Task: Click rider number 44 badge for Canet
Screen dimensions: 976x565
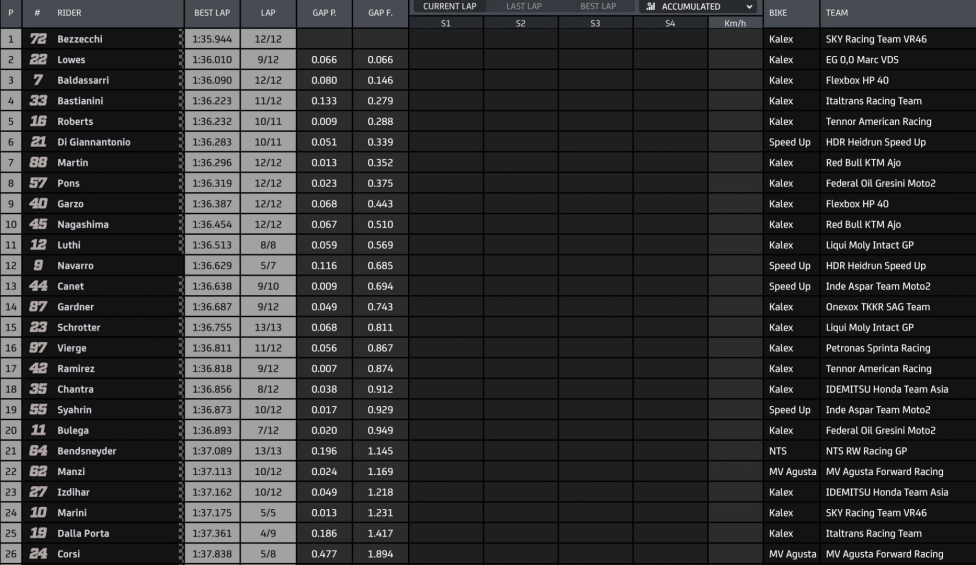Action: (38, 286)
